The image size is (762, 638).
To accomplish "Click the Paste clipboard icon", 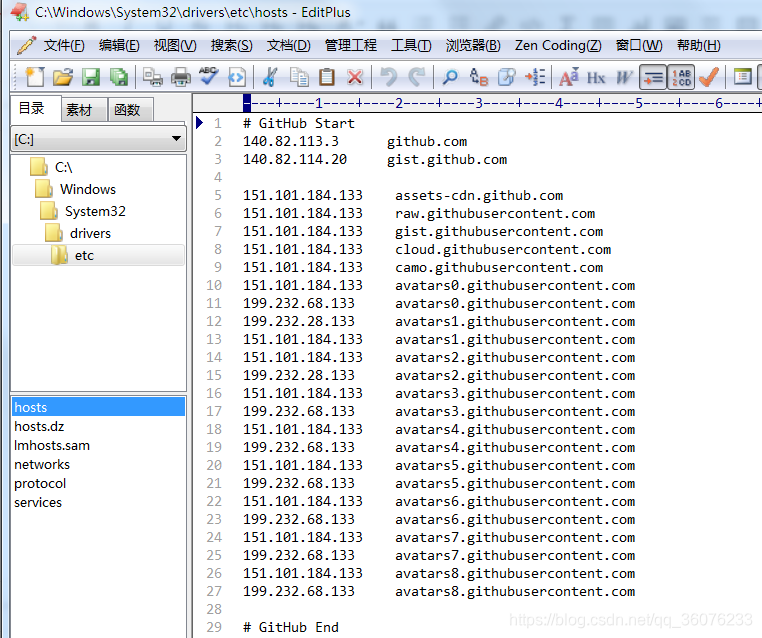I will [x=327, y=77].
